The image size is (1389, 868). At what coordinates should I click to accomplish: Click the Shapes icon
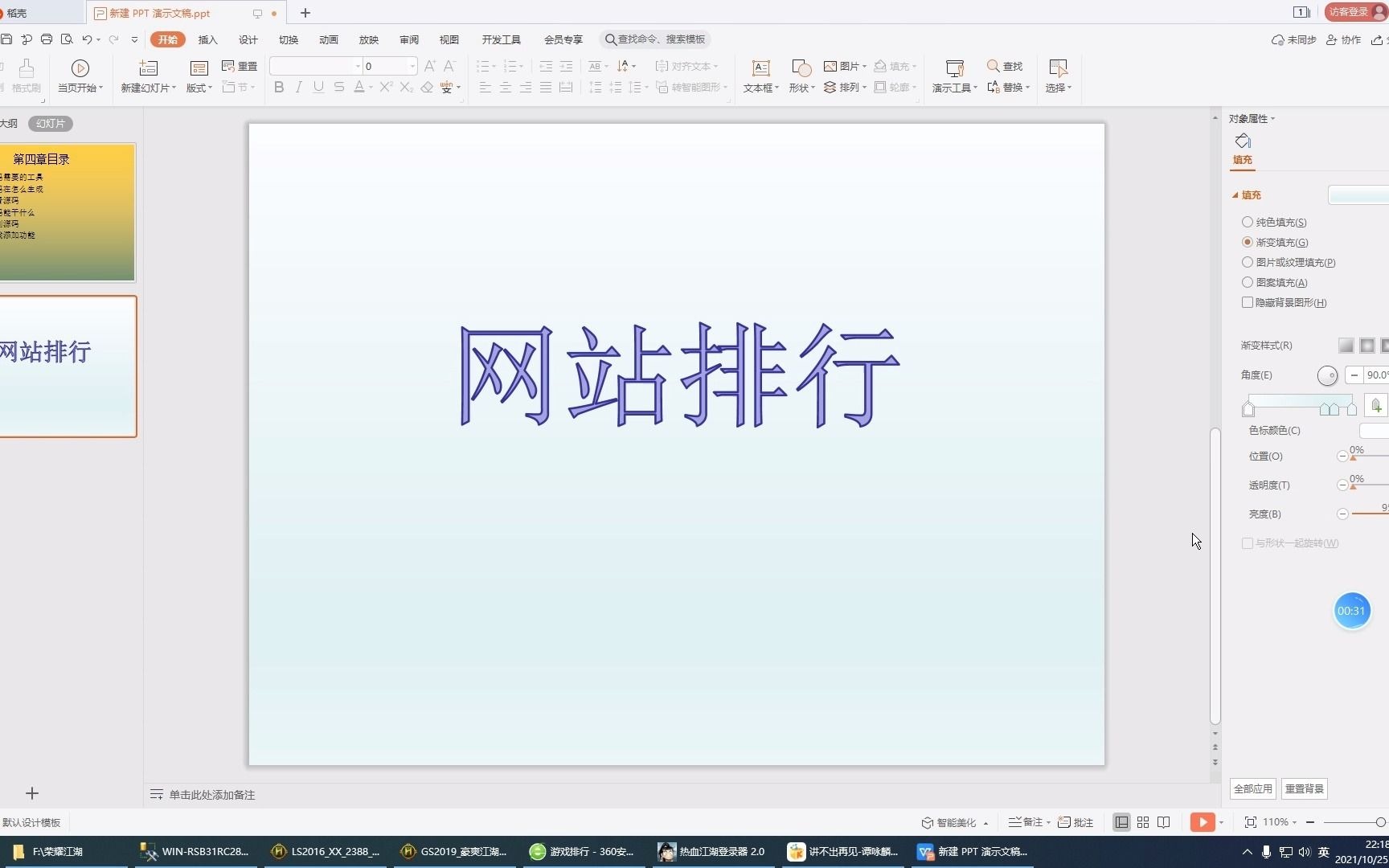point(801,68)
